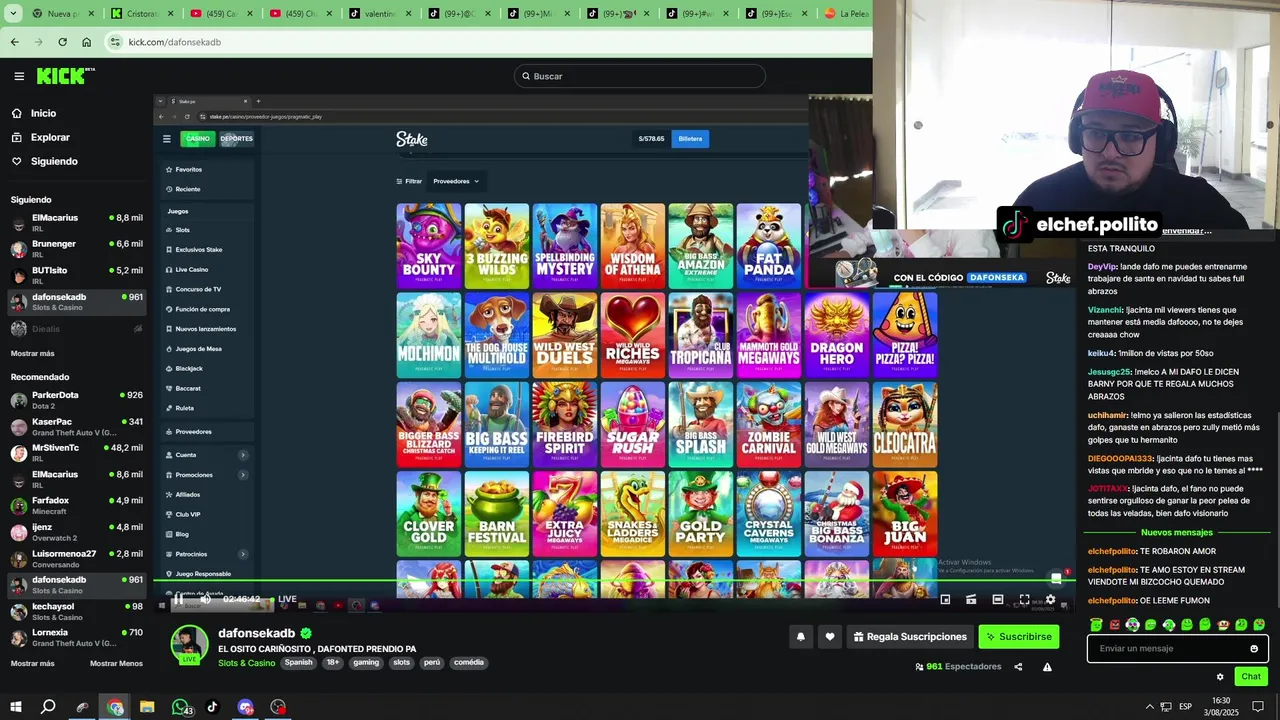1280x720 pixels.
Task: Jump to Nuevos mensajes in chat
Action: pyautogui.click(x=1176, y=532)
